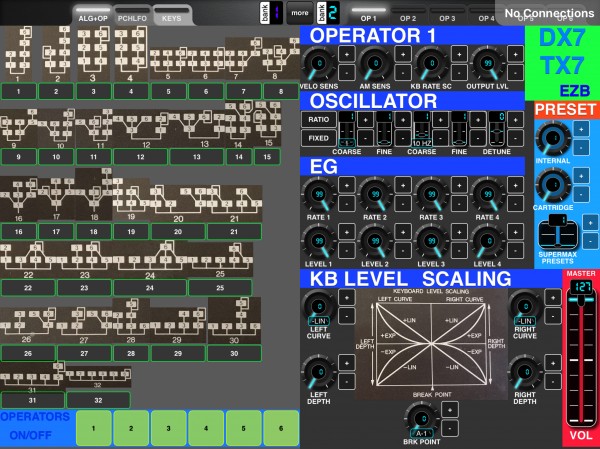This screenshot has height=449, width=600.
Task: Click the VELO SENS knob
Action: [319, 64]
